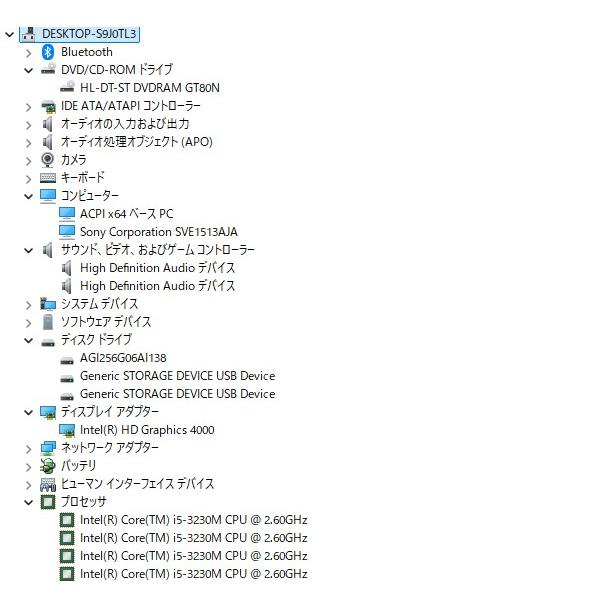Collapse the DVD/CD-ROM ドライブ category

(x=28, y=71)
